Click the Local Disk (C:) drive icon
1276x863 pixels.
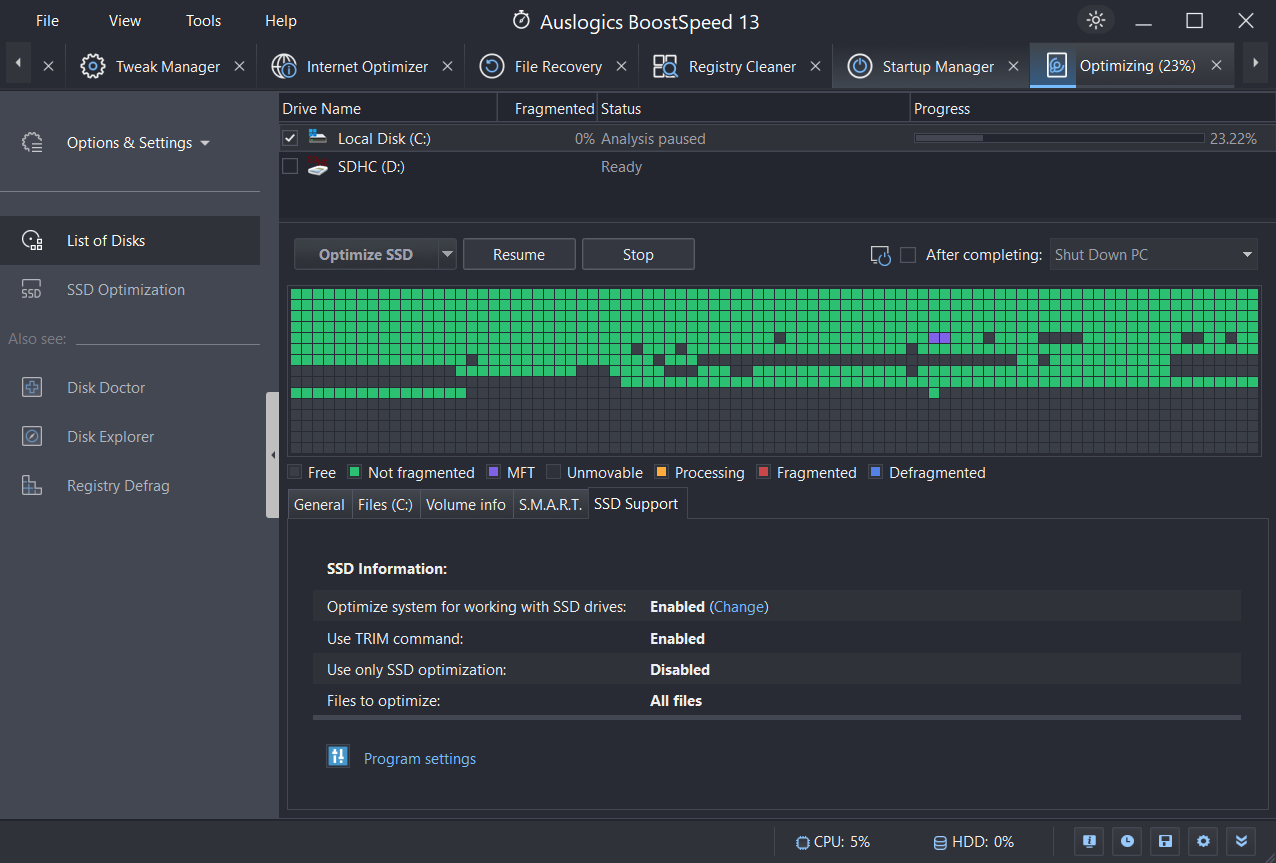(x=318, y=138)
